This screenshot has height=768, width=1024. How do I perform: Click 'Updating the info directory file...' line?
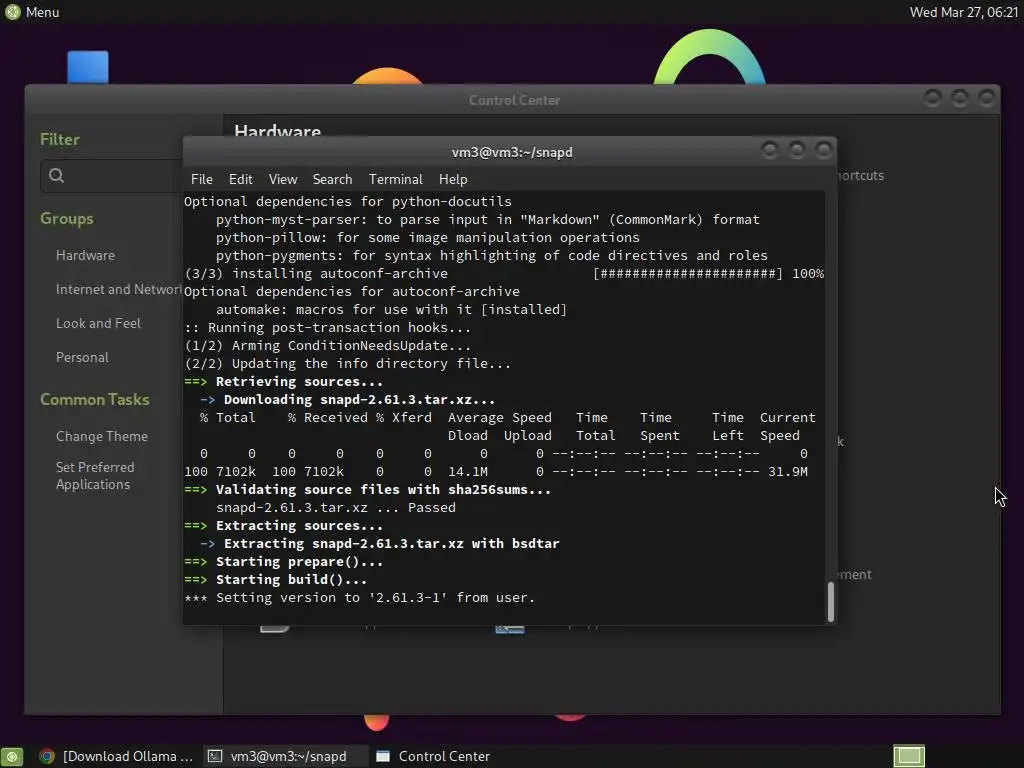347,363
